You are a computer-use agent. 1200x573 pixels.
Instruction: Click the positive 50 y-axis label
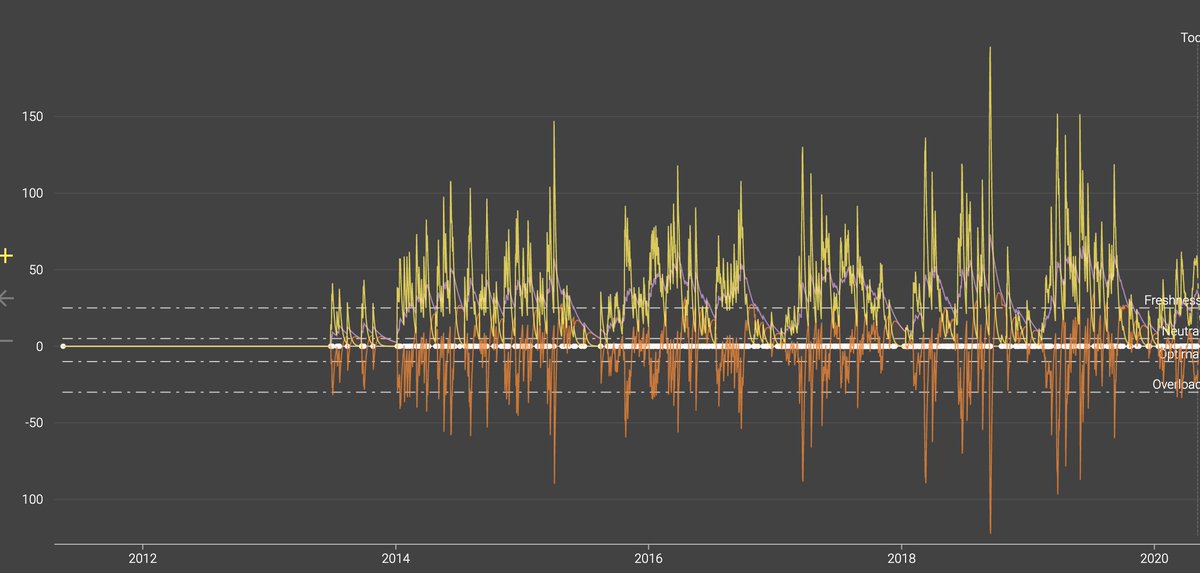coord(35,270)
